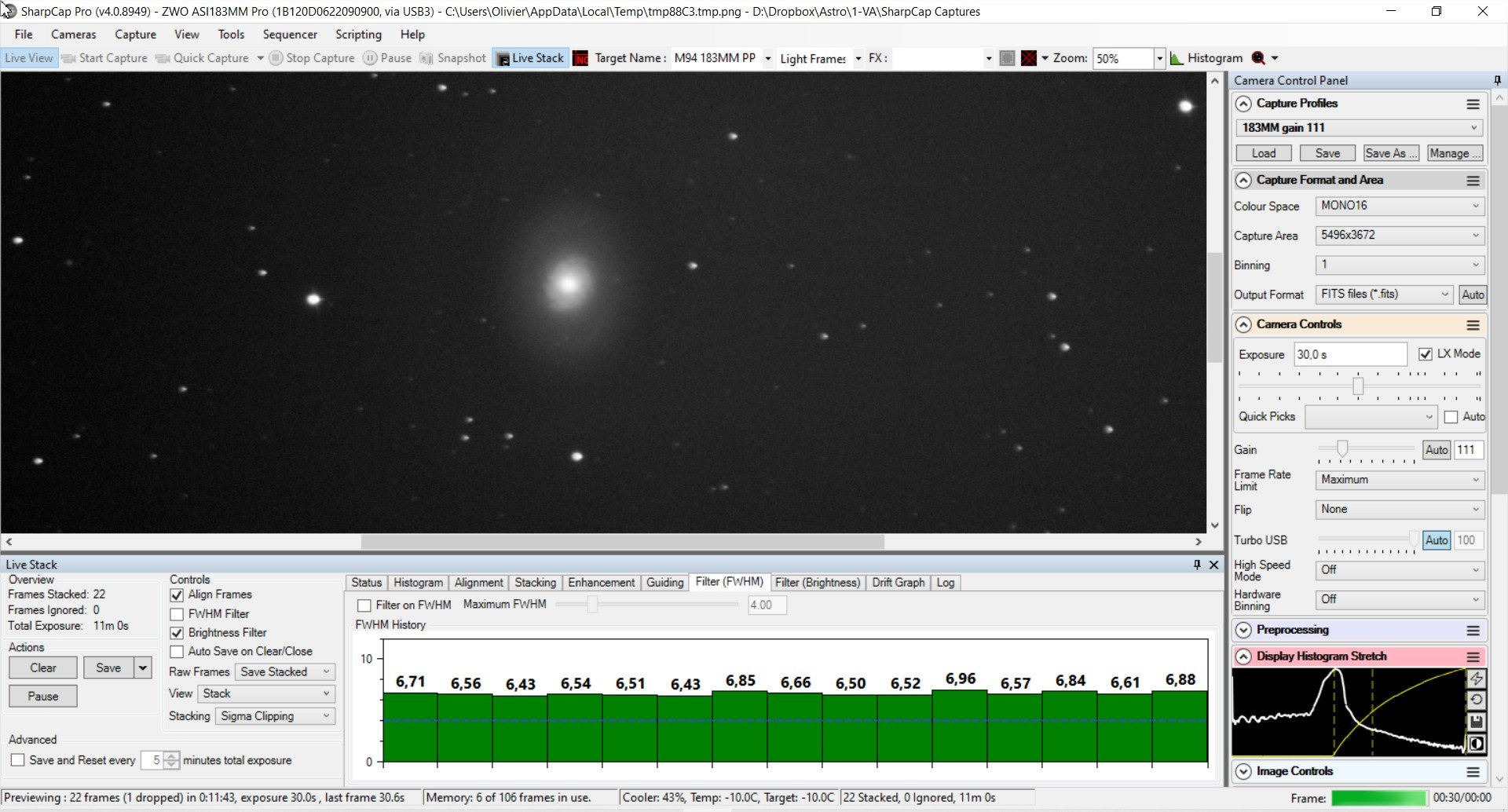Click the Live Stack toolbar button
Image resolution: width=1508 pixels, height=812 pixels.
530,58
